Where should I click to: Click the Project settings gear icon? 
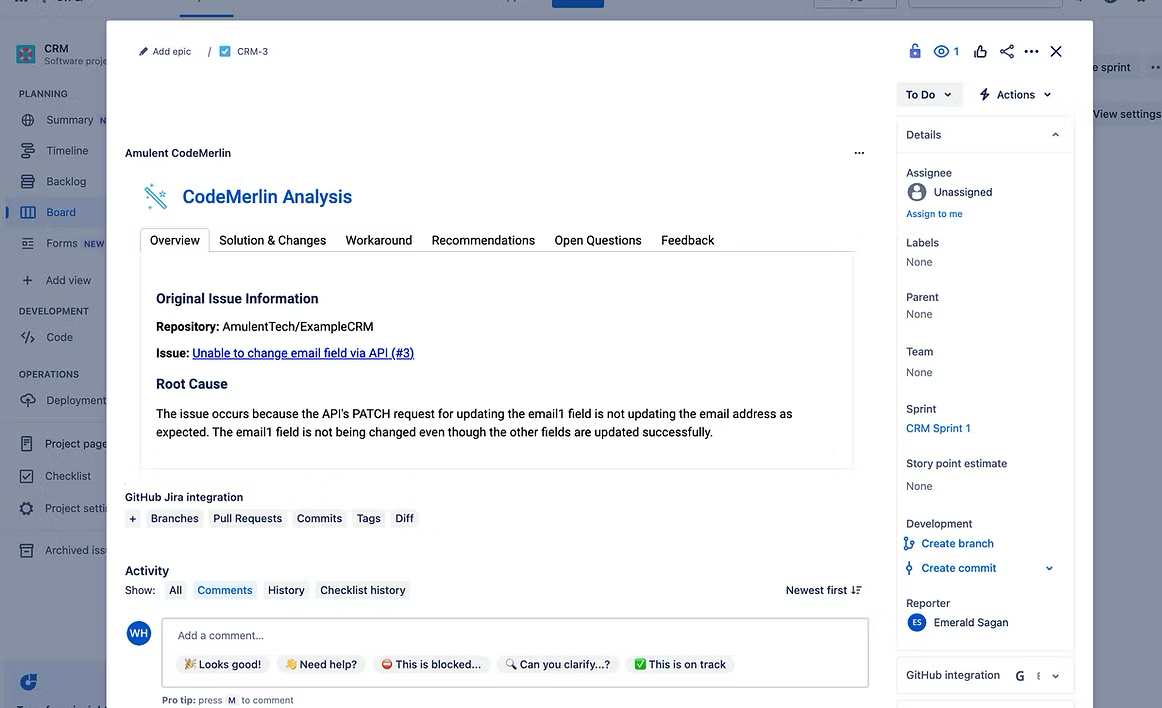(27, 509)
